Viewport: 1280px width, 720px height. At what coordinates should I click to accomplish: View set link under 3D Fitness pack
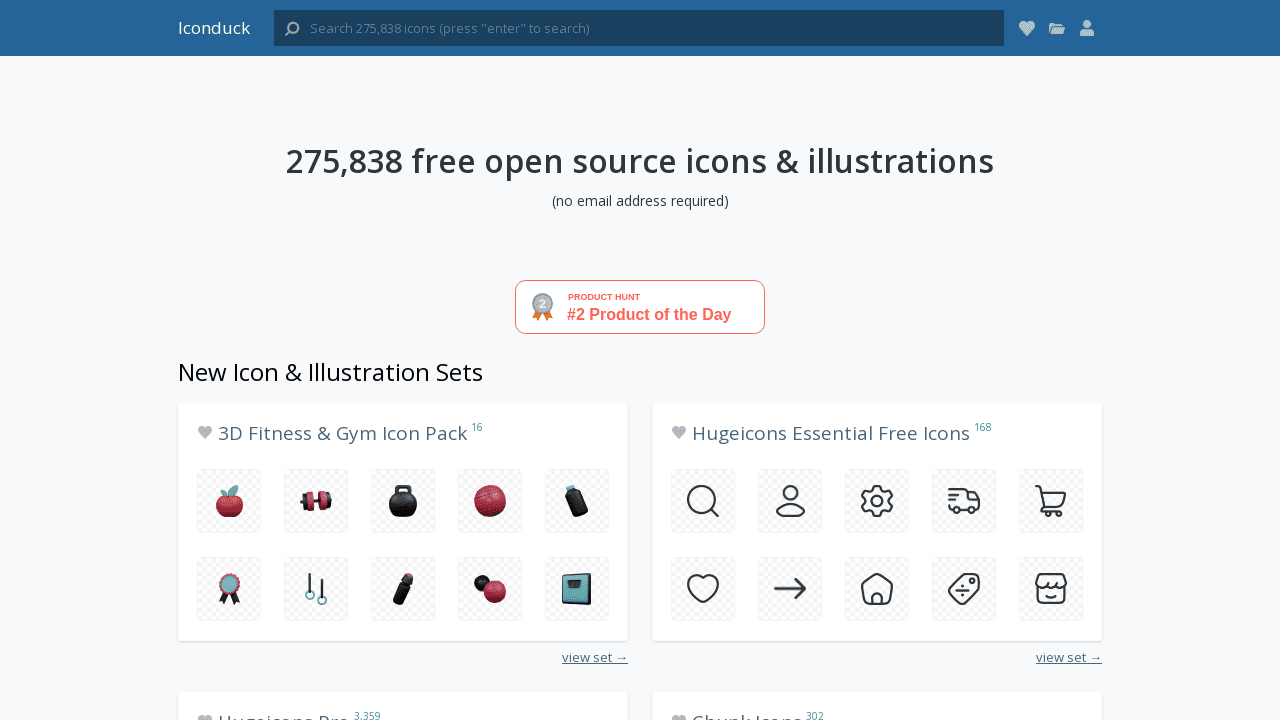coord(595,657)
